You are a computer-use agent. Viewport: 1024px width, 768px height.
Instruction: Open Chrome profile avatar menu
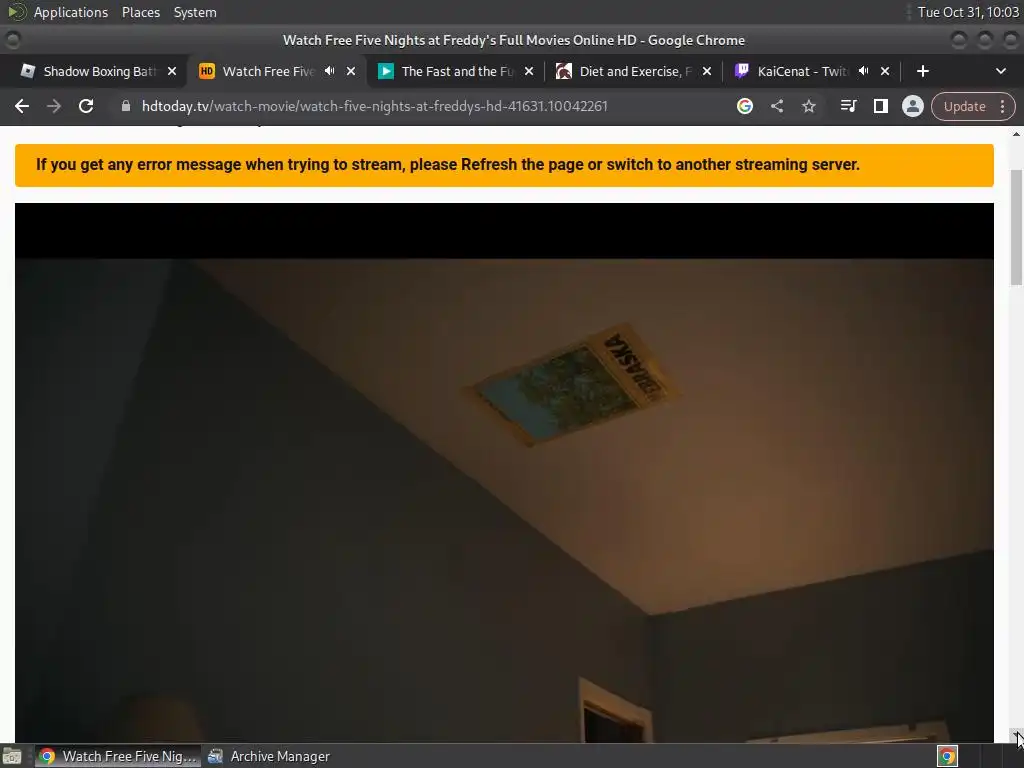pos(912,106)
